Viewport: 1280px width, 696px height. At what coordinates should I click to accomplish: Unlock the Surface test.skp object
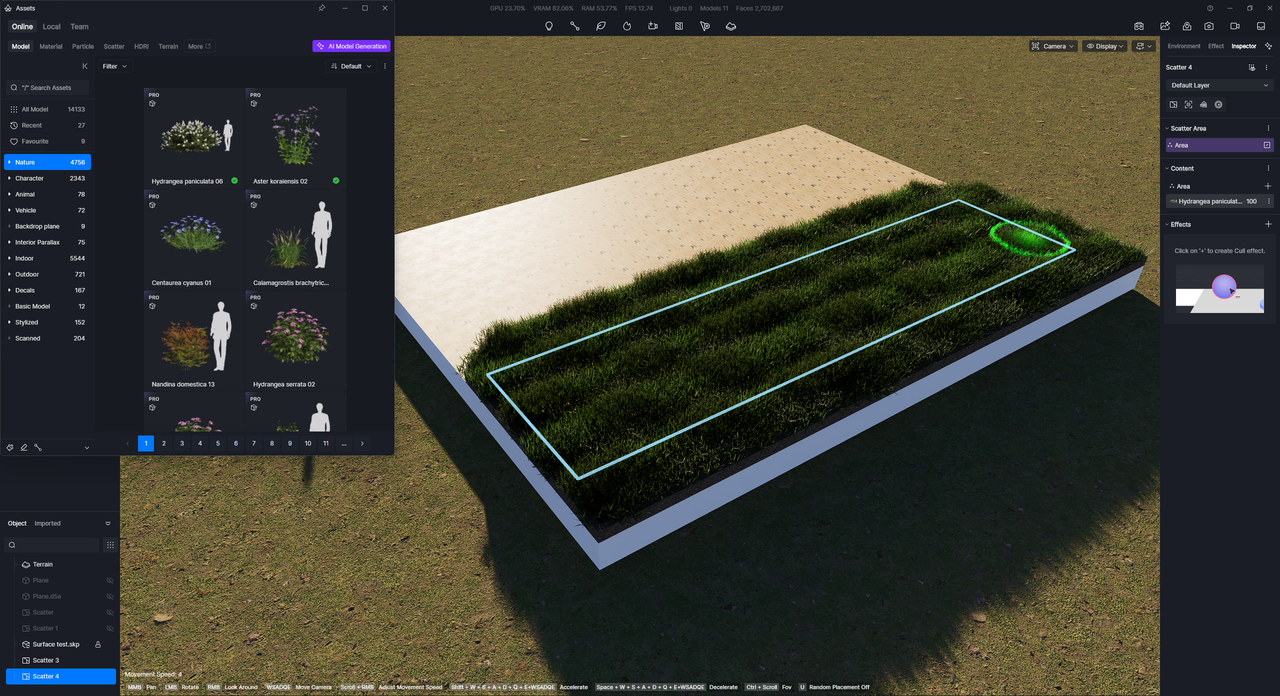click(x=98, y=644)
